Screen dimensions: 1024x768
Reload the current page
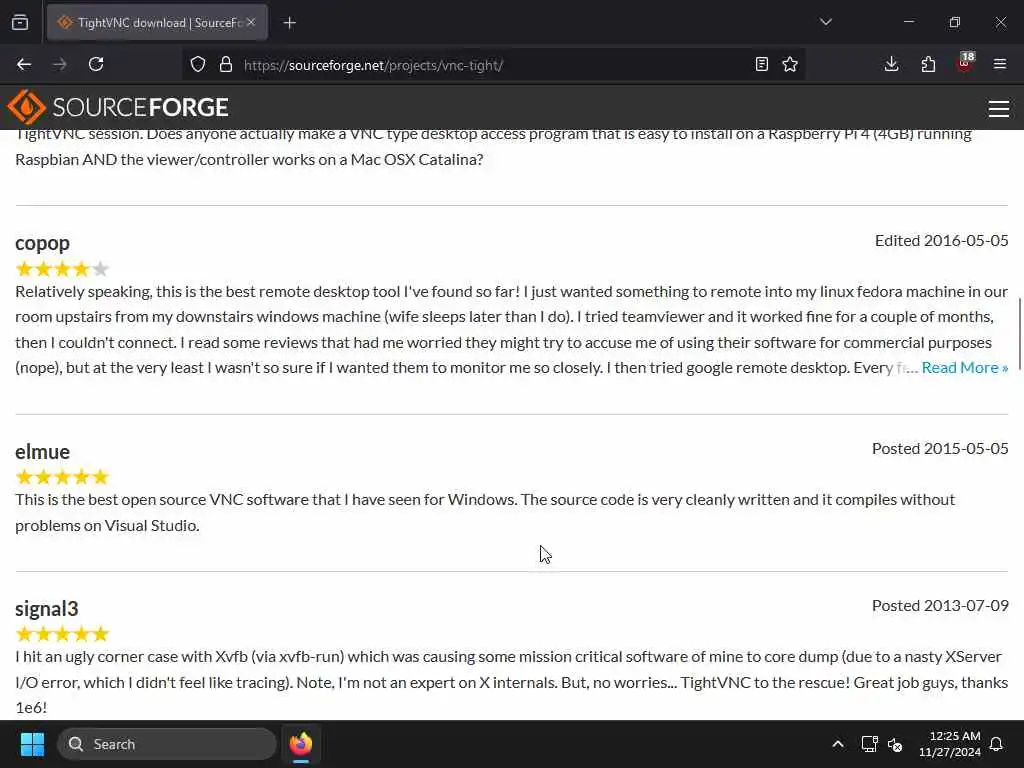(96, 64)
